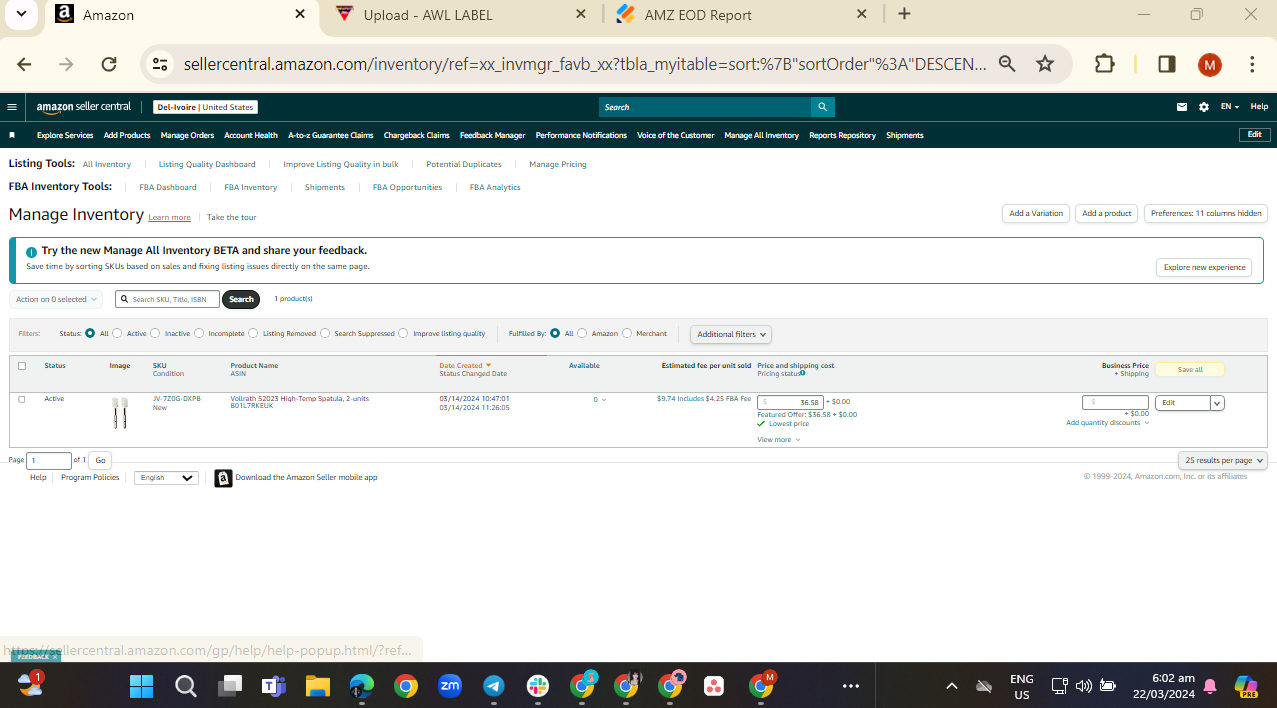Click Pricing status info icon
This screenshot has width=1277, height=708.
click(x=802, y=373)
